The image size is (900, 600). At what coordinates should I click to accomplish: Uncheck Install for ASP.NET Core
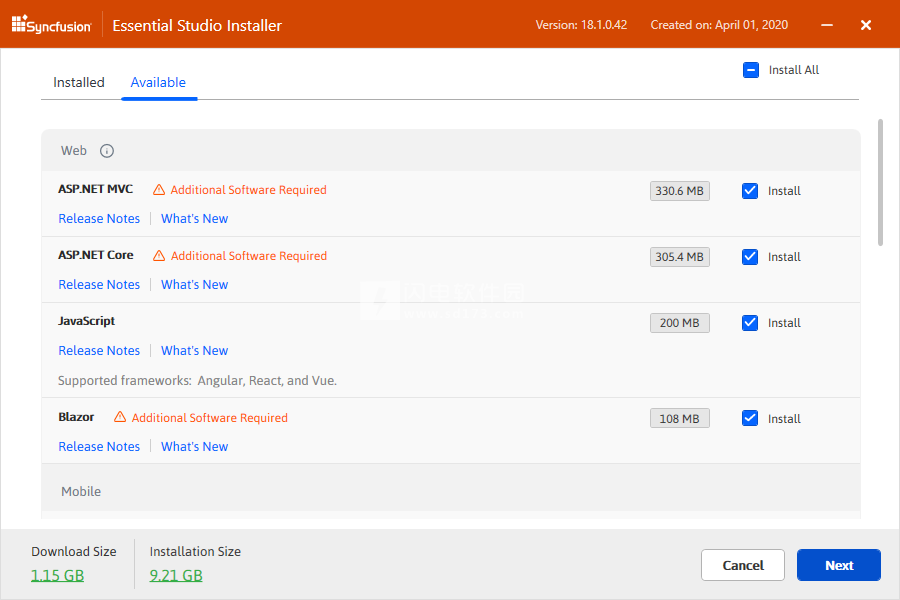coord(750,257)
